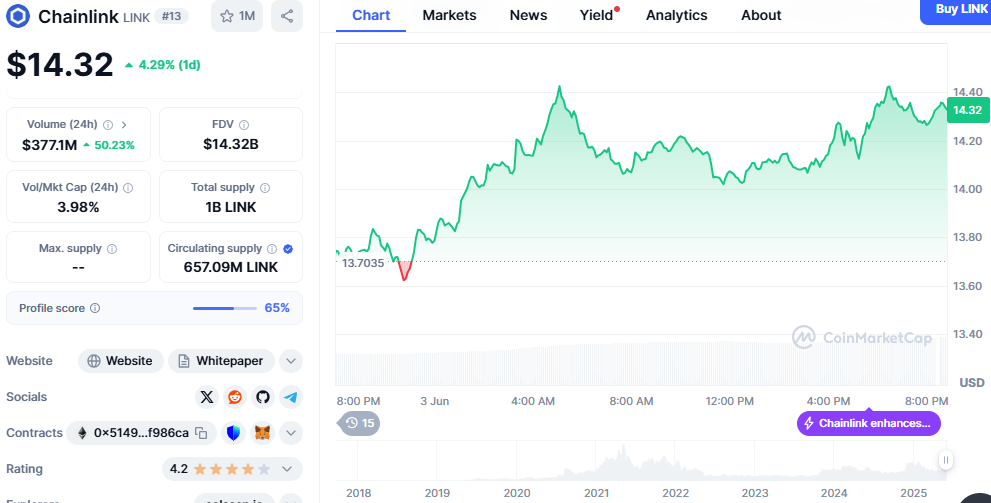
Task: Click the USD currency label on chart
Action: pyautogui.click(x=971, y=382)
